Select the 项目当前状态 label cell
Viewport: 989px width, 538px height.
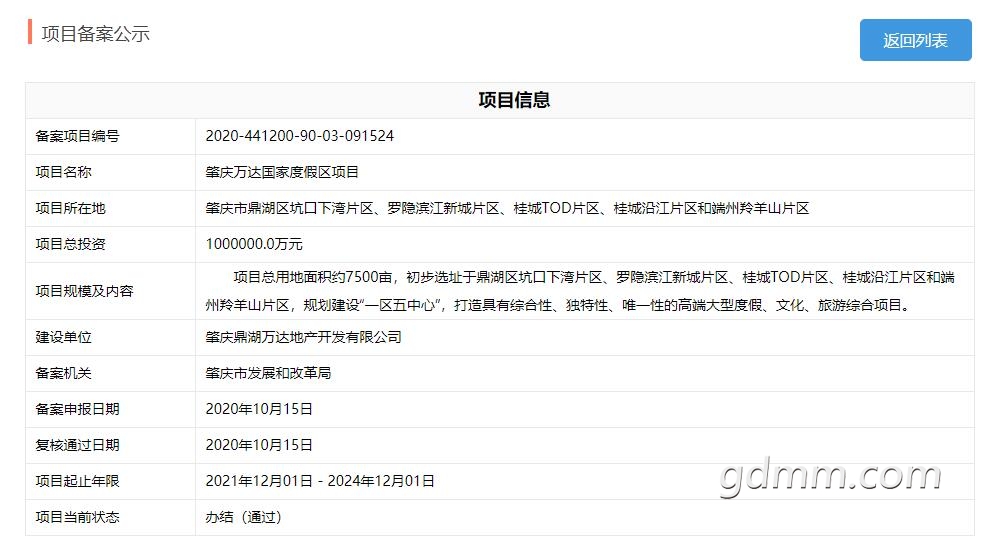pos(110,517)
